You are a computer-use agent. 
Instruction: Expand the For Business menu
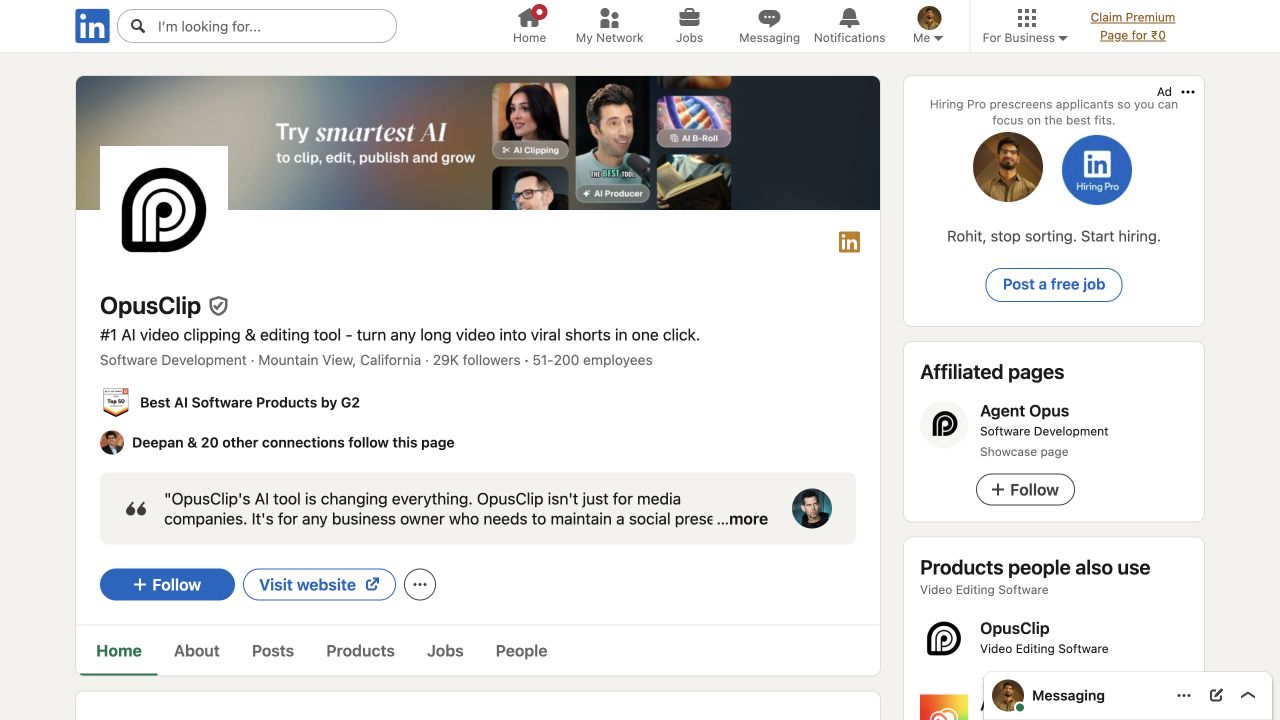[x=1025, y=26]
